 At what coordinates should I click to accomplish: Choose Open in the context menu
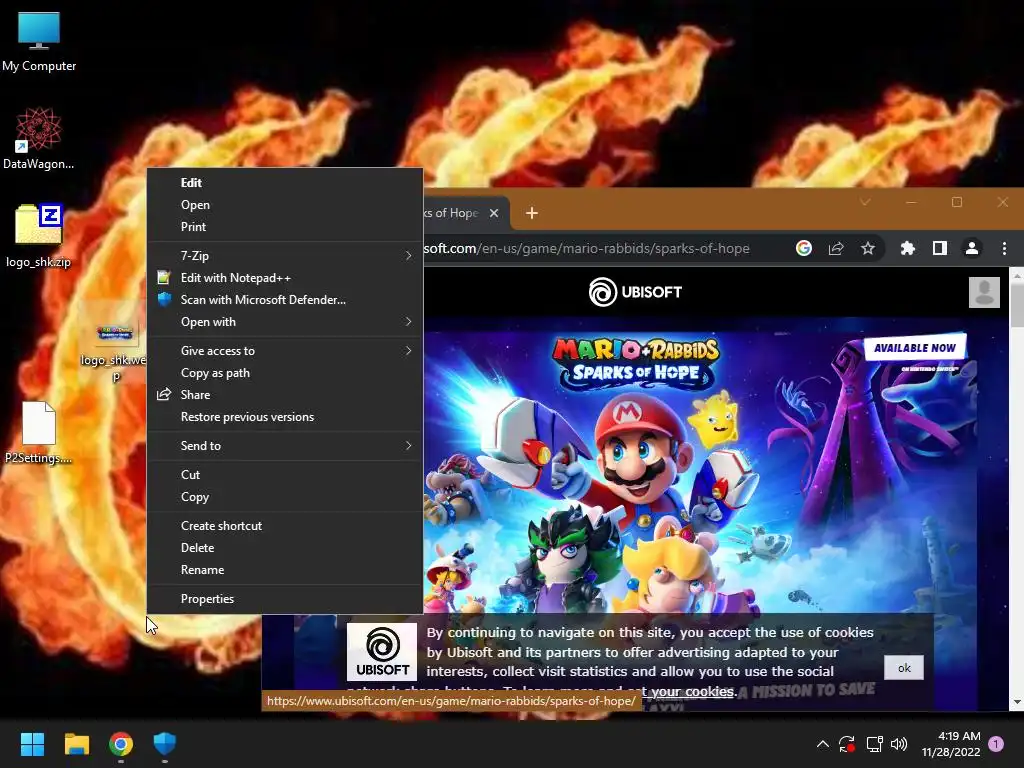[x=285, y=204]
